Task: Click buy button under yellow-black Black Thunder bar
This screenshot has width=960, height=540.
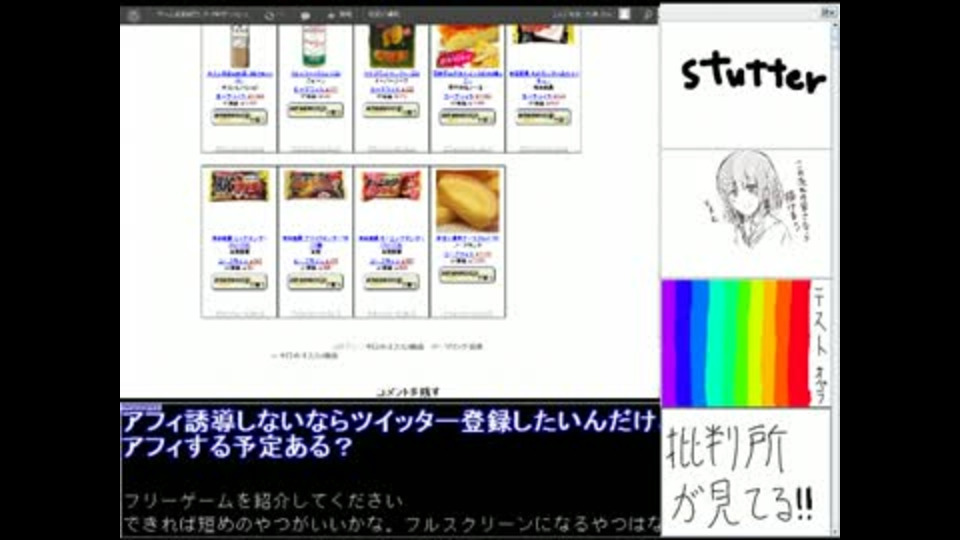Action: pos(239,282)
